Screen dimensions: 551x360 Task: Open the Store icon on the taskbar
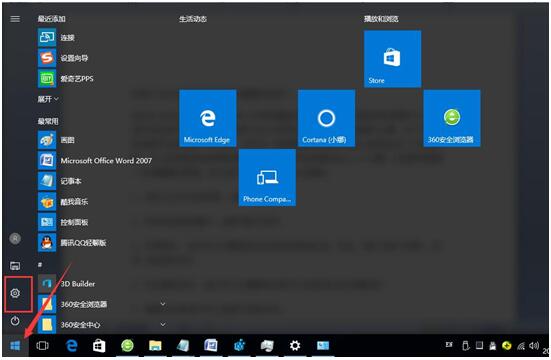pyautogui.click(x=99, y=346)
